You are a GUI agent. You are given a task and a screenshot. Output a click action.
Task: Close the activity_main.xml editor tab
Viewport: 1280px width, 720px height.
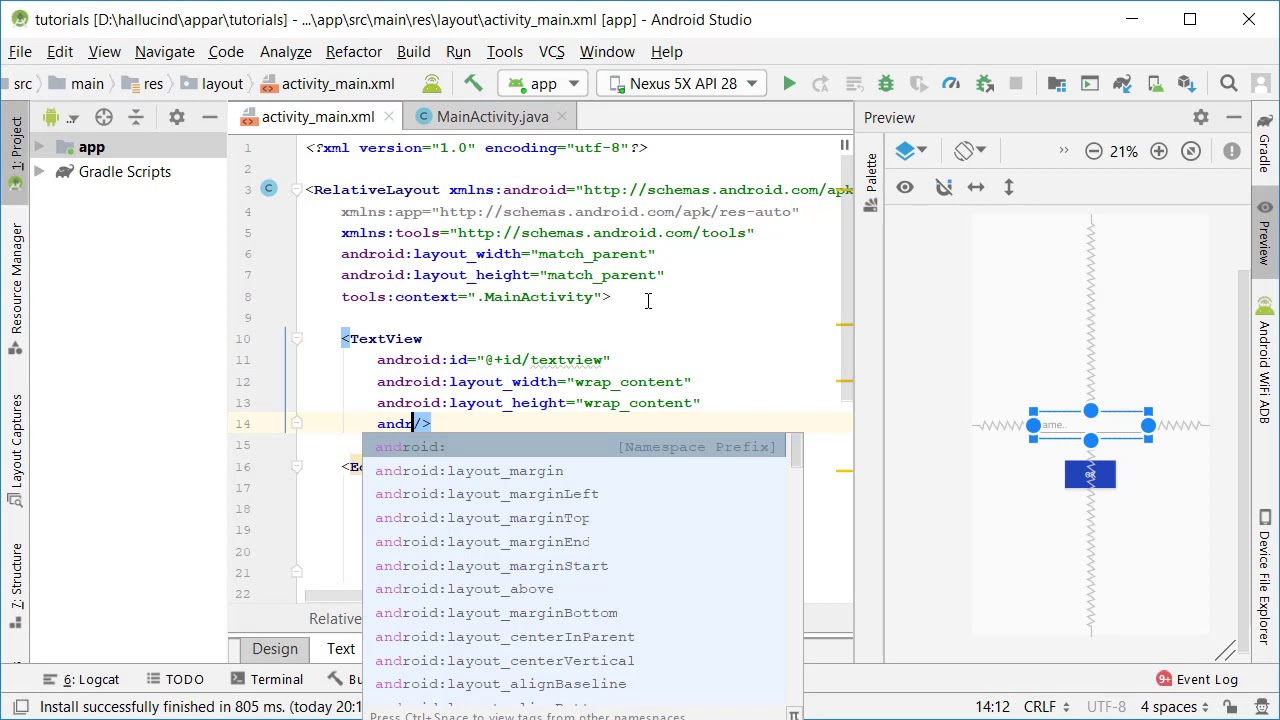[x=389, y=117]
